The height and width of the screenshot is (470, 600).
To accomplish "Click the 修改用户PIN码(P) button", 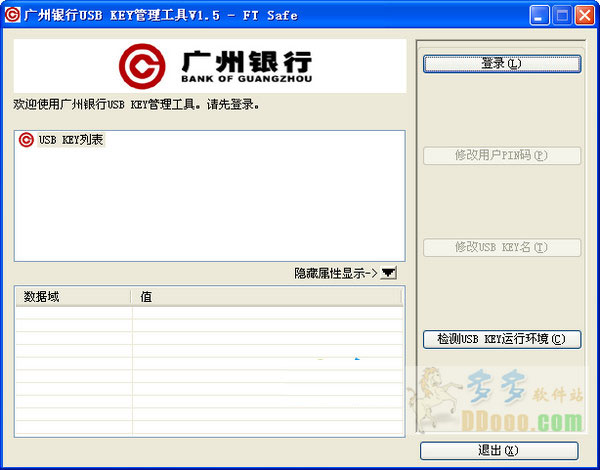I will [x=502, y=156].
